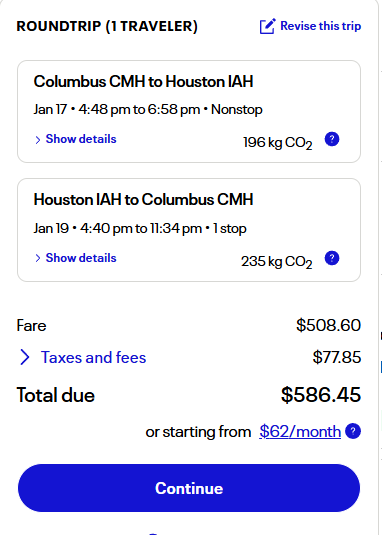Click chevron beside Columbus flight Show details

[x=38, y=140]
